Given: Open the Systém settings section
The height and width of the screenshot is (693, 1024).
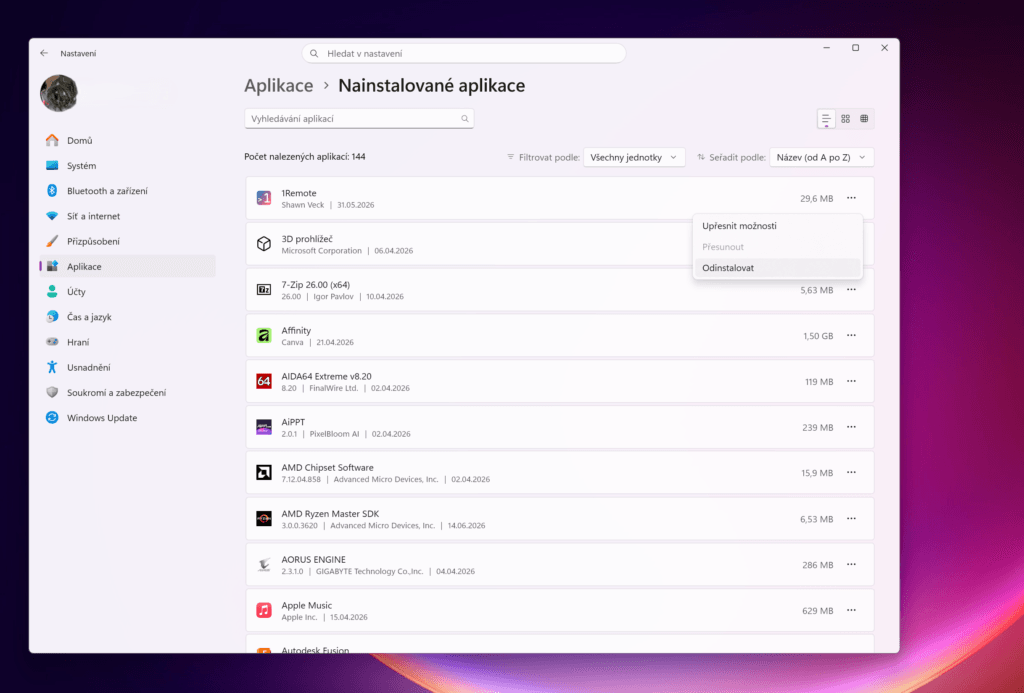Looking at the screenshot, I should [127, 166].
